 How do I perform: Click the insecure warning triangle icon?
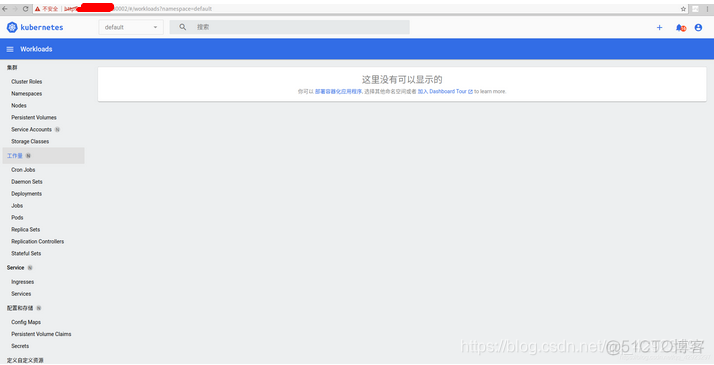pos(37,9)
